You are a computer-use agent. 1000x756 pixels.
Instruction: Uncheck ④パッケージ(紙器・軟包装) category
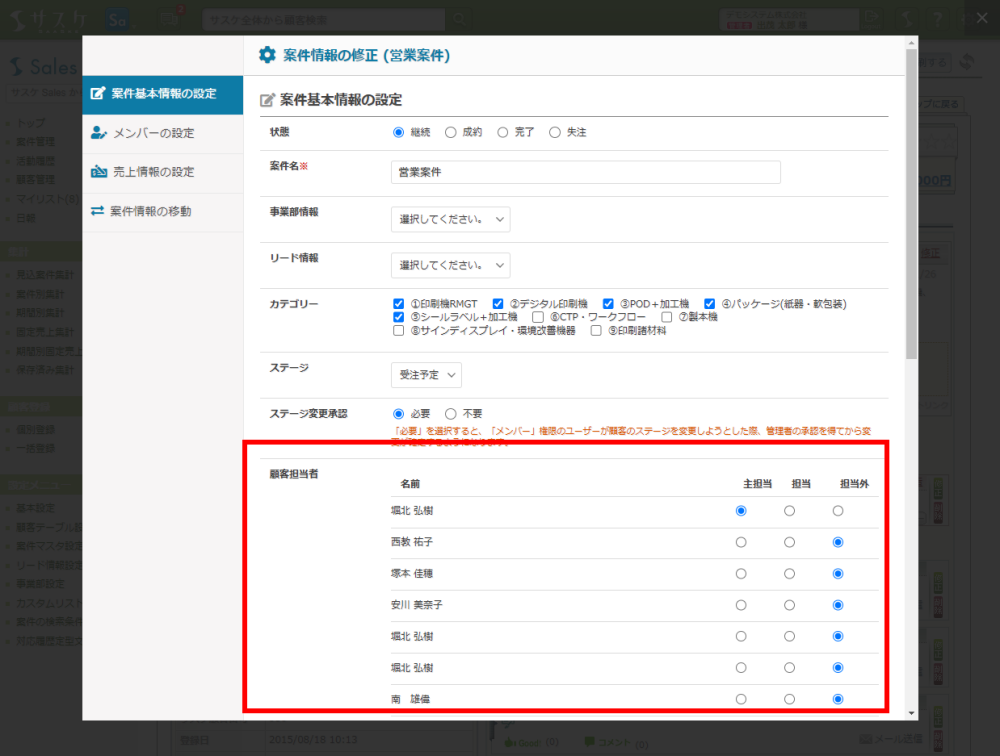[710, 304]
